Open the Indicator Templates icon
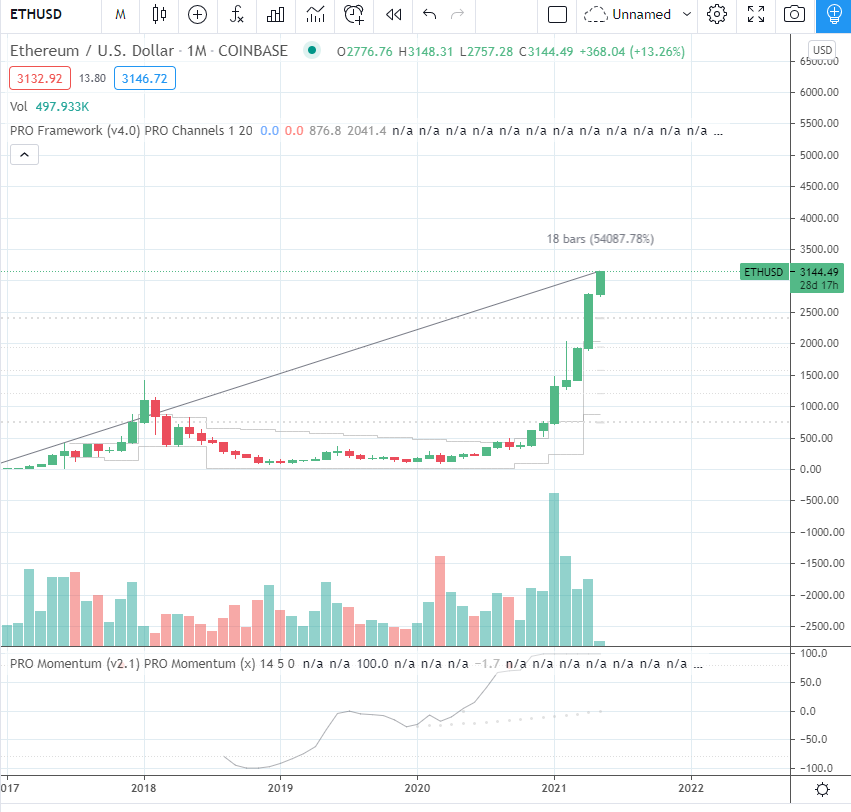The height and width of the screenshot is (812, 851). pyautogui.click(x=315, y=14)
